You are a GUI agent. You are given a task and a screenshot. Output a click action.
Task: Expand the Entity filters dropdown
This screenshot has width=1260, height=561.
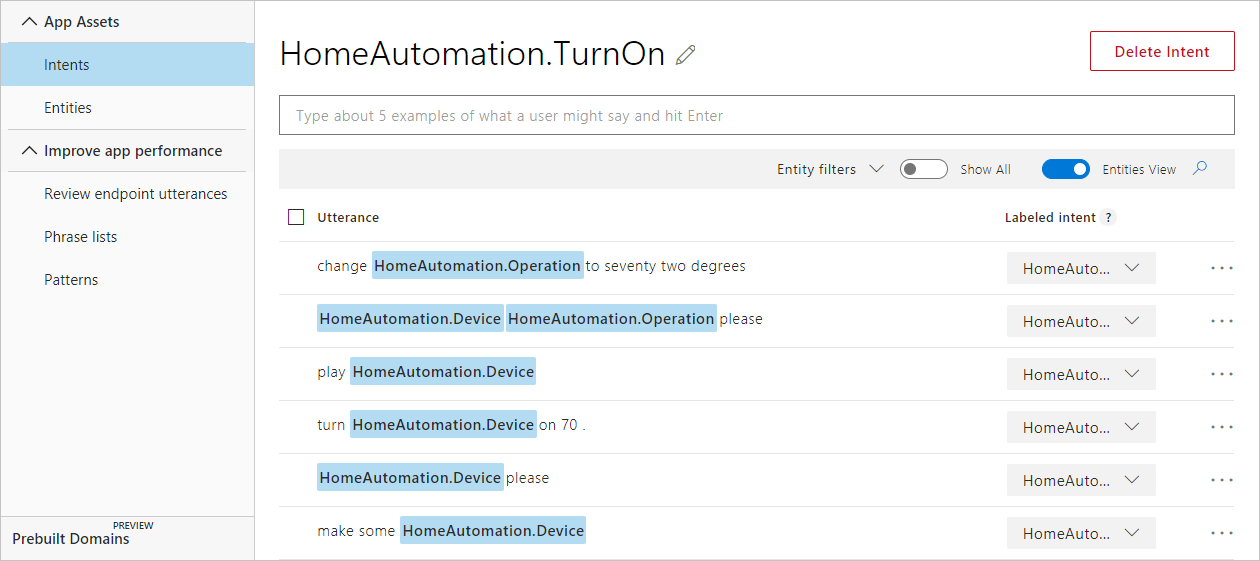point(830,169)
